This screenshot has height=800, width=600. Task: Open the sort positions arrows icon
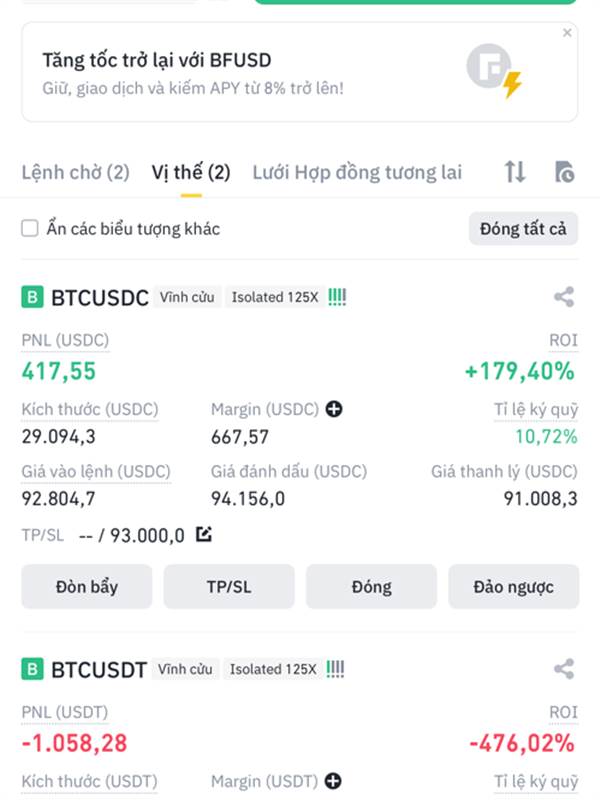coord(515,172)
